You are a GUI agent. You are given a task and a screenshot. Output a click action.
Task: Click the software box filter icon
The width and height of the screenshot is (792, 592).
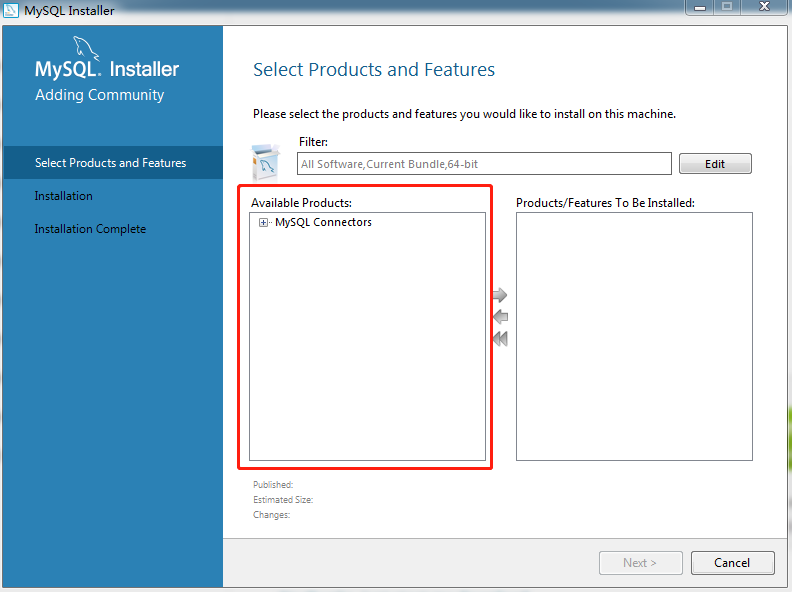pos(265,162)
